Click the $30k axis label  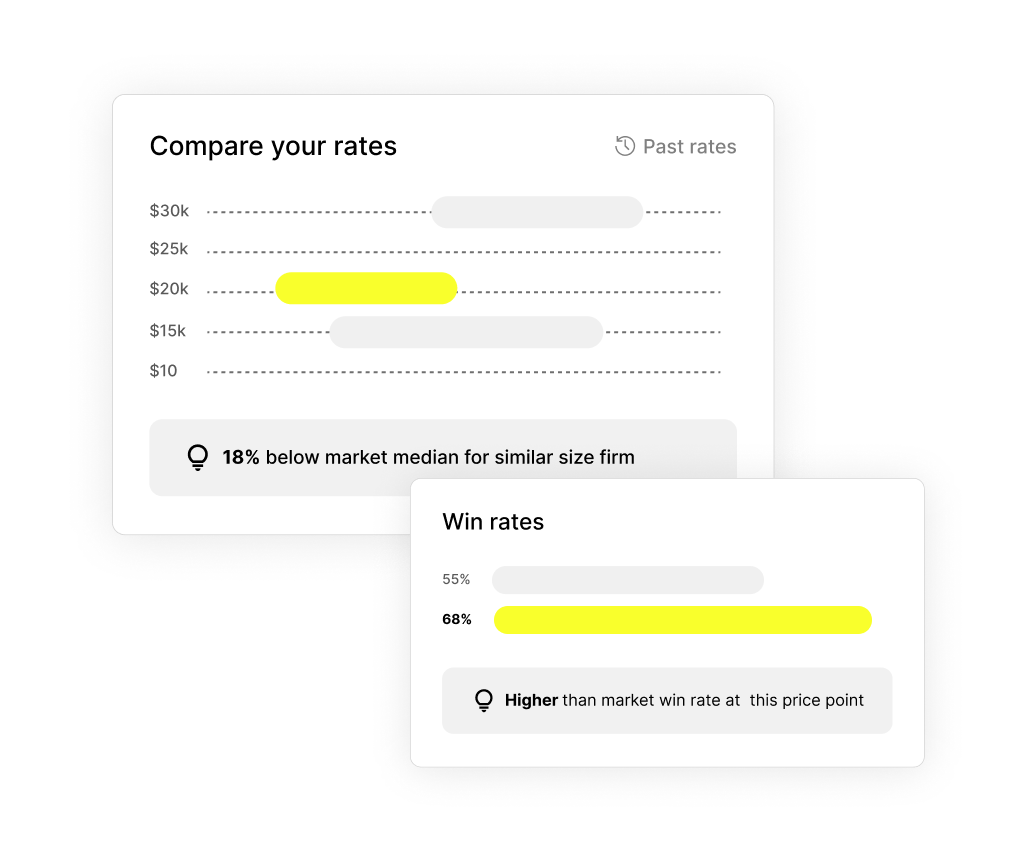169,211
